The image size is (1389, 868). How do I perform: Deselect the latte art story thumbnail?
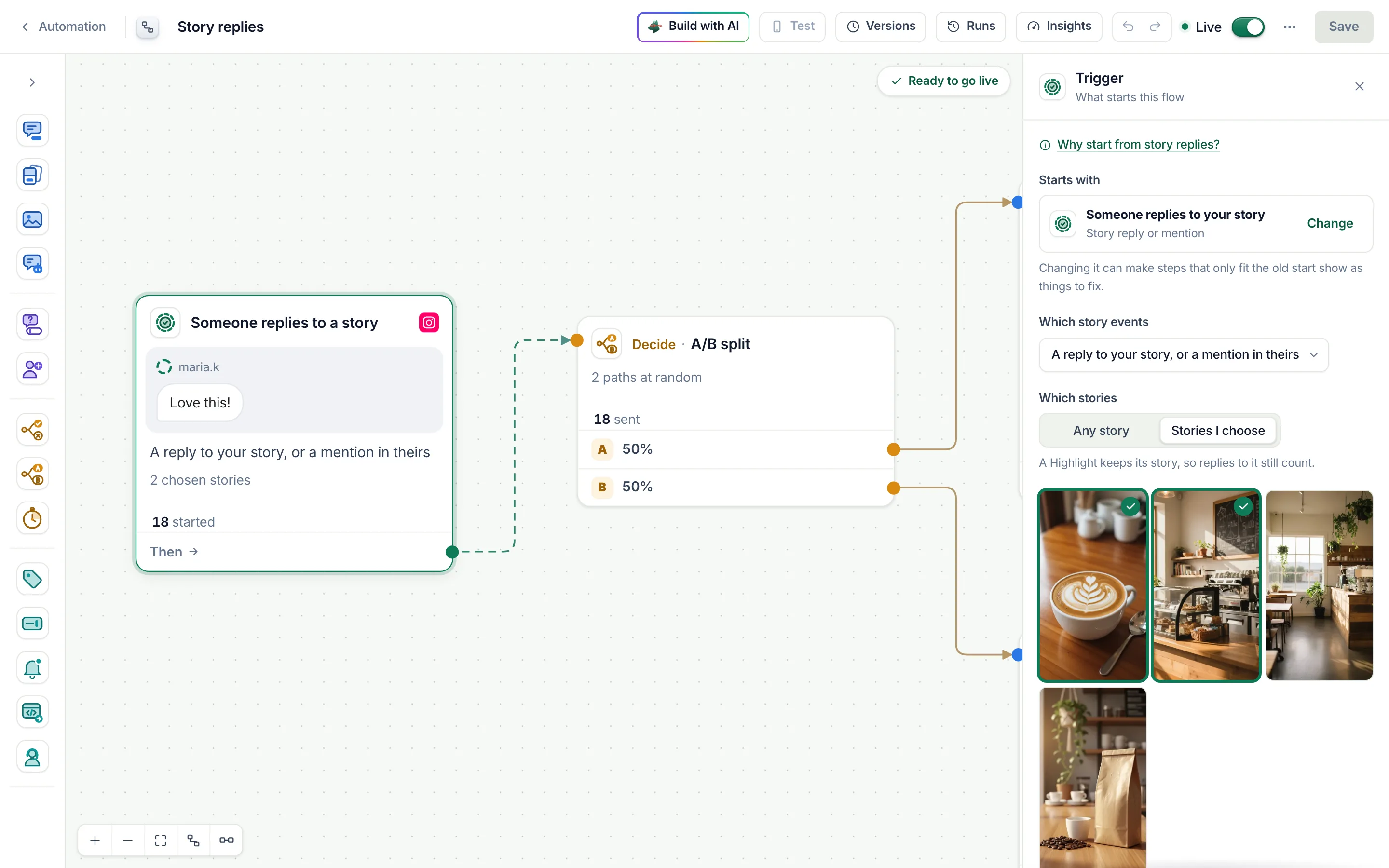click(1093, 585)
